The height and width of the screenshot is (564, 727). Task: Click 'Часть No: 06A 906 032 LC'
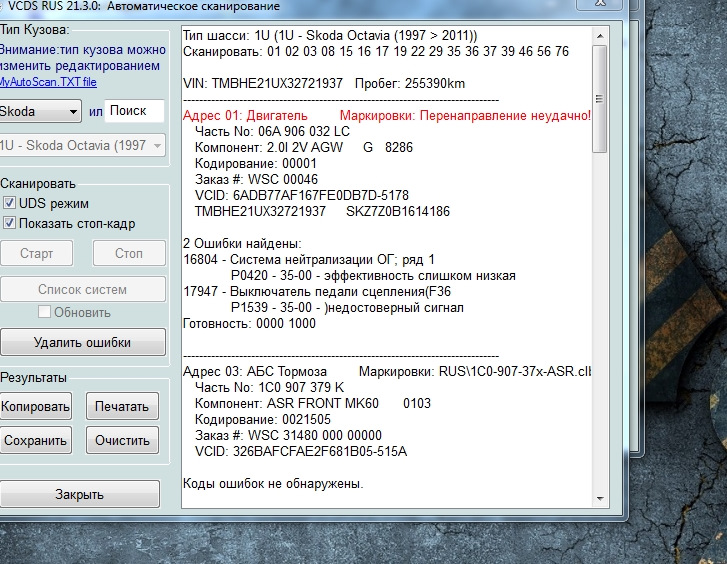tap(272, 131)
